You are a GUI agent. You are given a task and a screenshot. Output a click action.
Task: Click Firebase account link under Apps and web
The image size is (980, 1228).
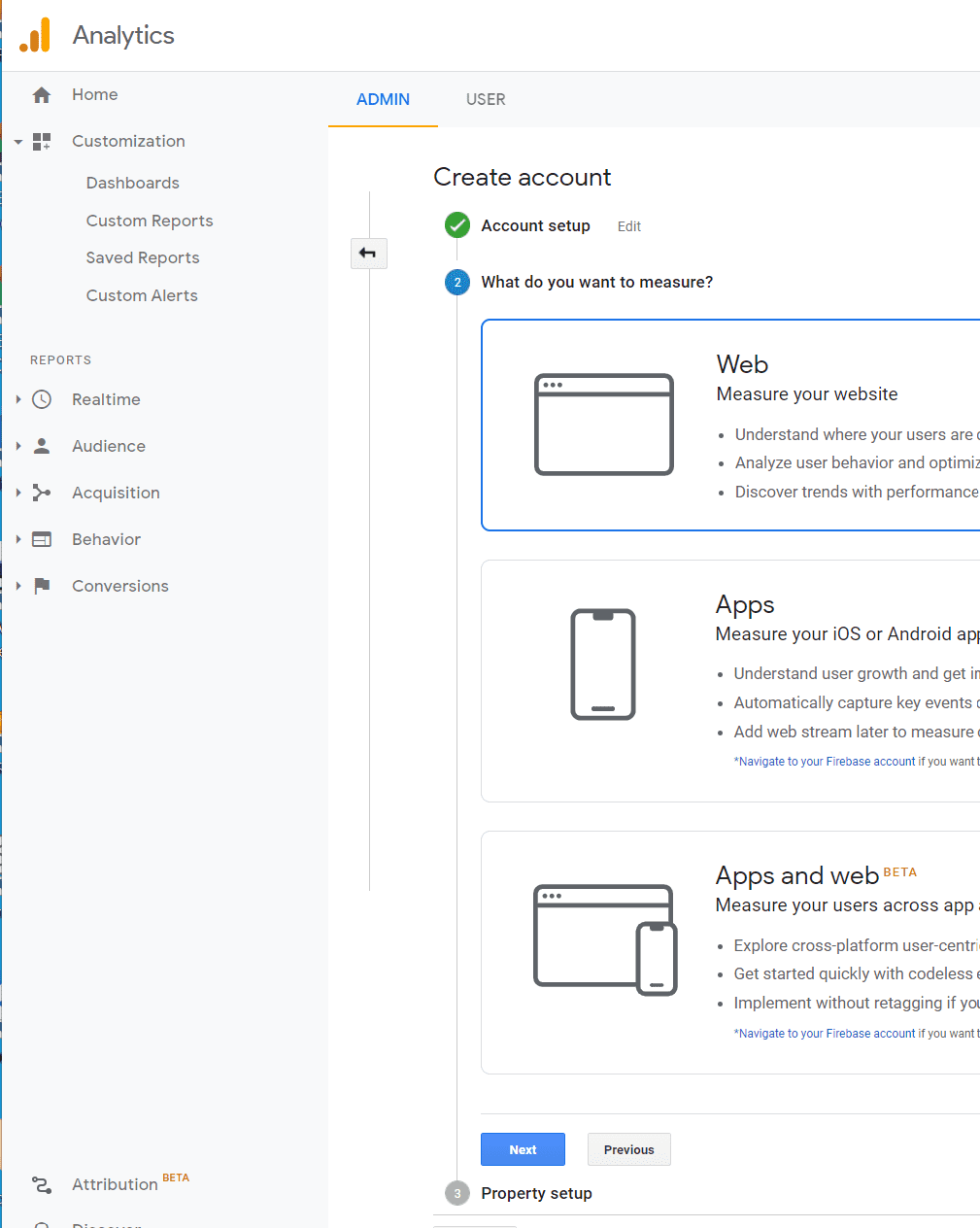tap(827, 1034)
